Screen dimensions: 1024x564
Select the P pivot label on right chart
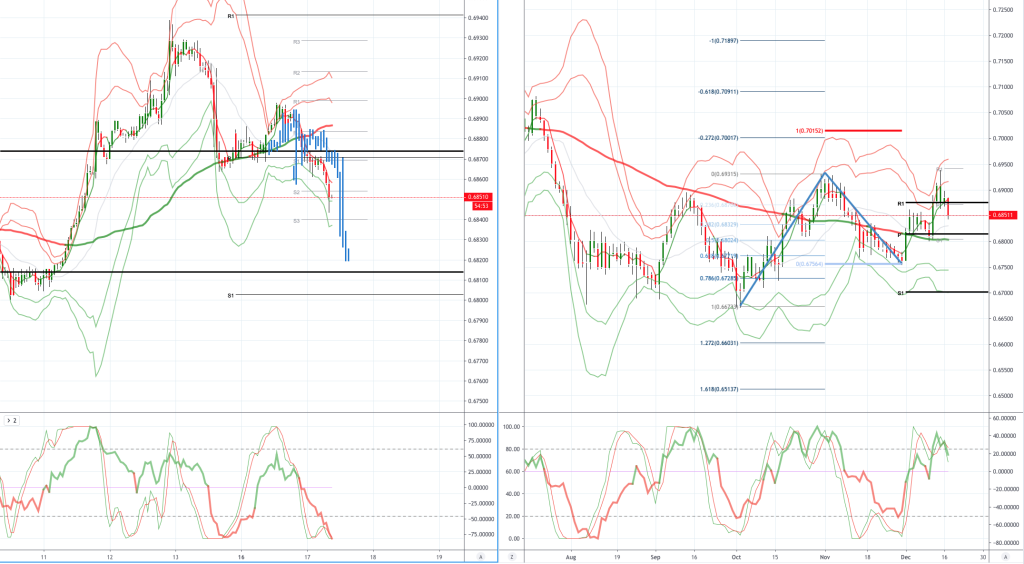(900, 234)
